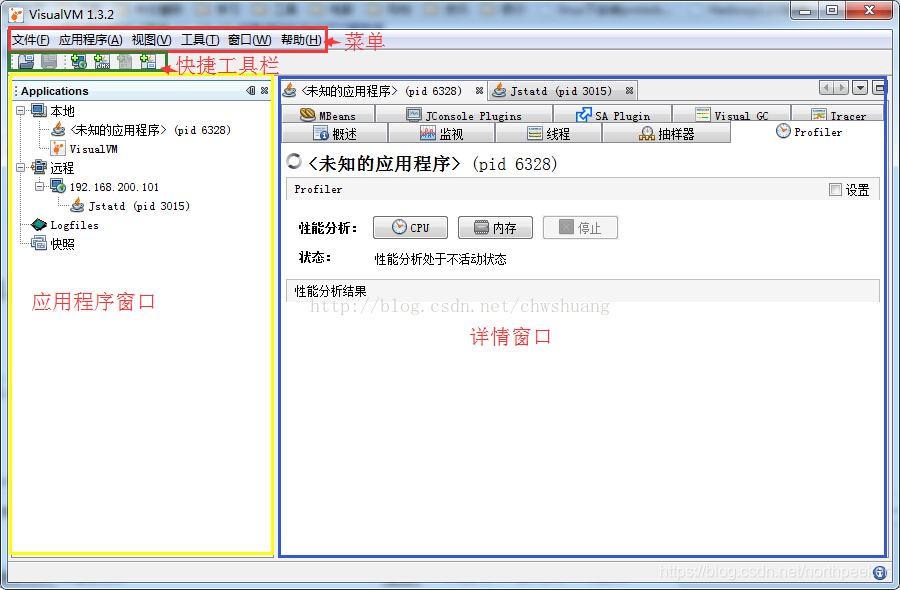Open the 窗口(W) menu
Screen dimensions: 900x590
[250, 40]
